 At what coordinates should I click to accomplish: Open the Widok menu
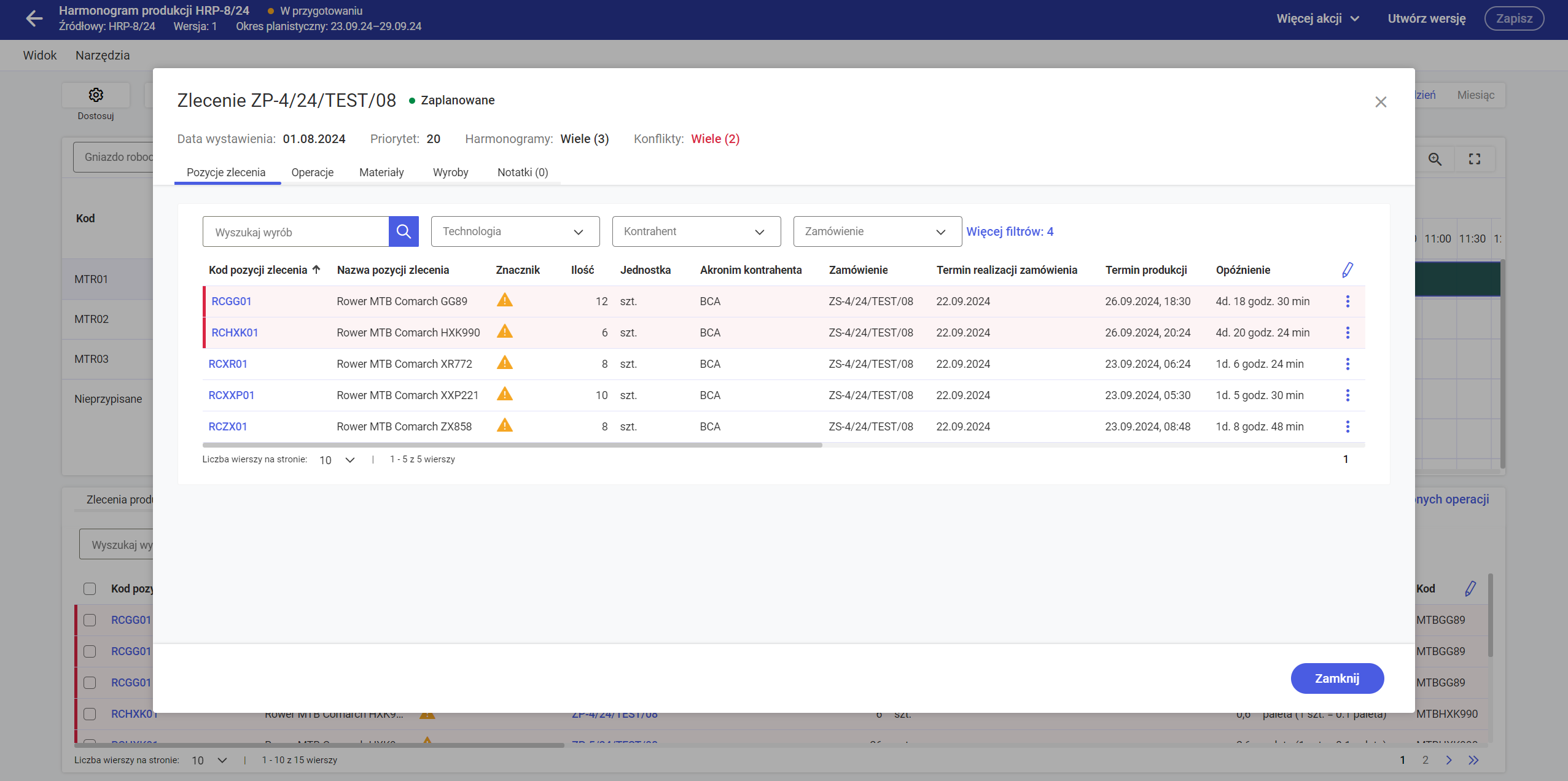(x=40, y=55)
